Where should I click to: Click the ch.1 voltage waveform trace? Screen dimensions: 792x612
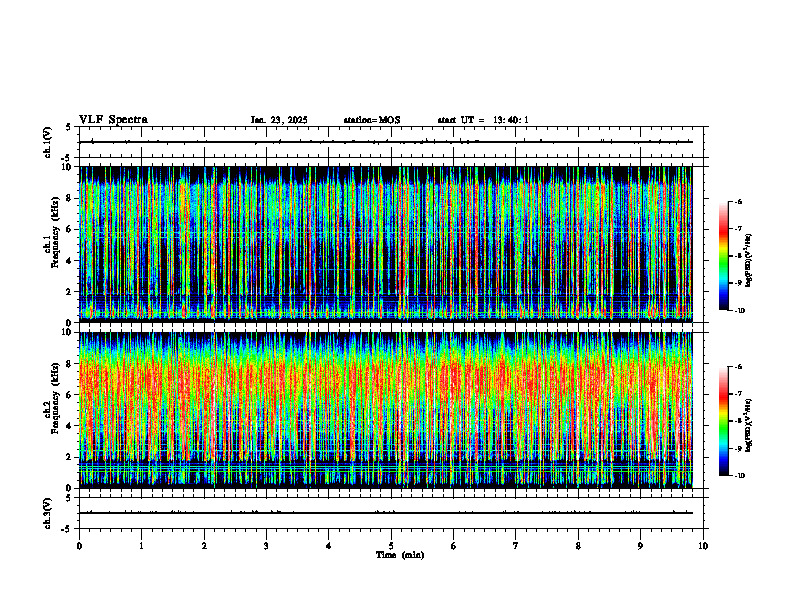[386, 142]
